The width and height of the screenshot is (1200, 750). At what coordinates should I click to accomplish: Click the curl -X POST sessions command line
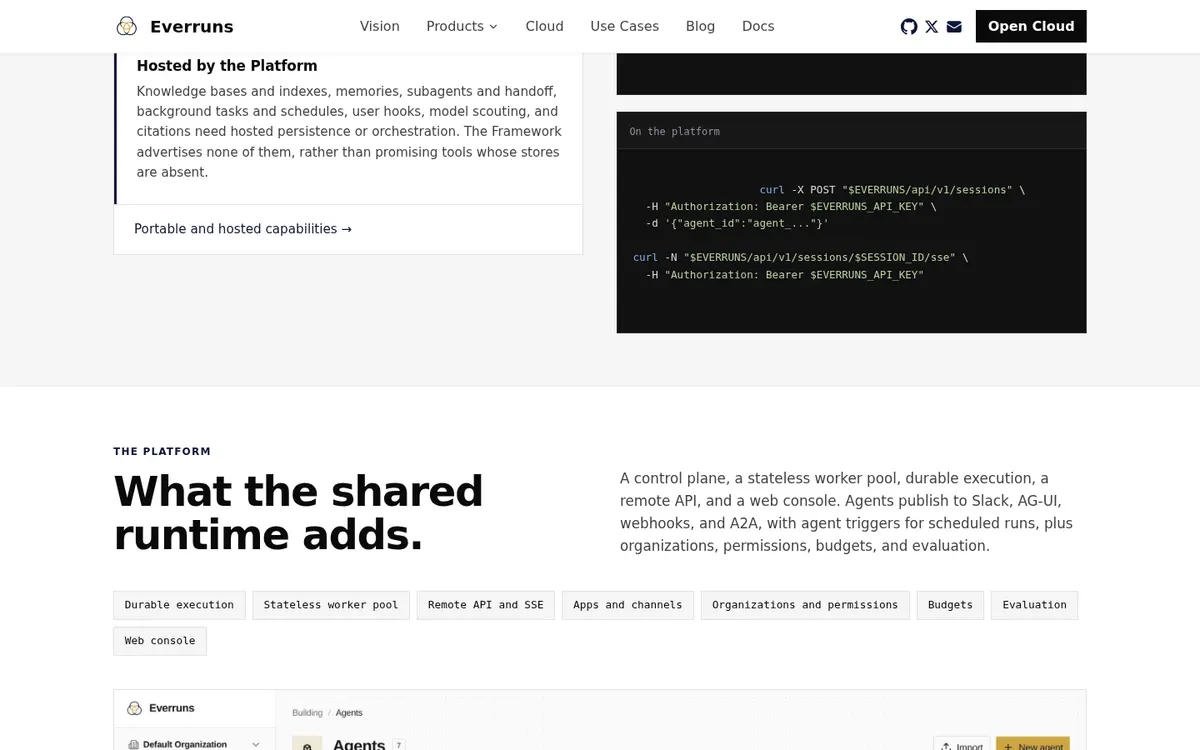pos(892,190)
